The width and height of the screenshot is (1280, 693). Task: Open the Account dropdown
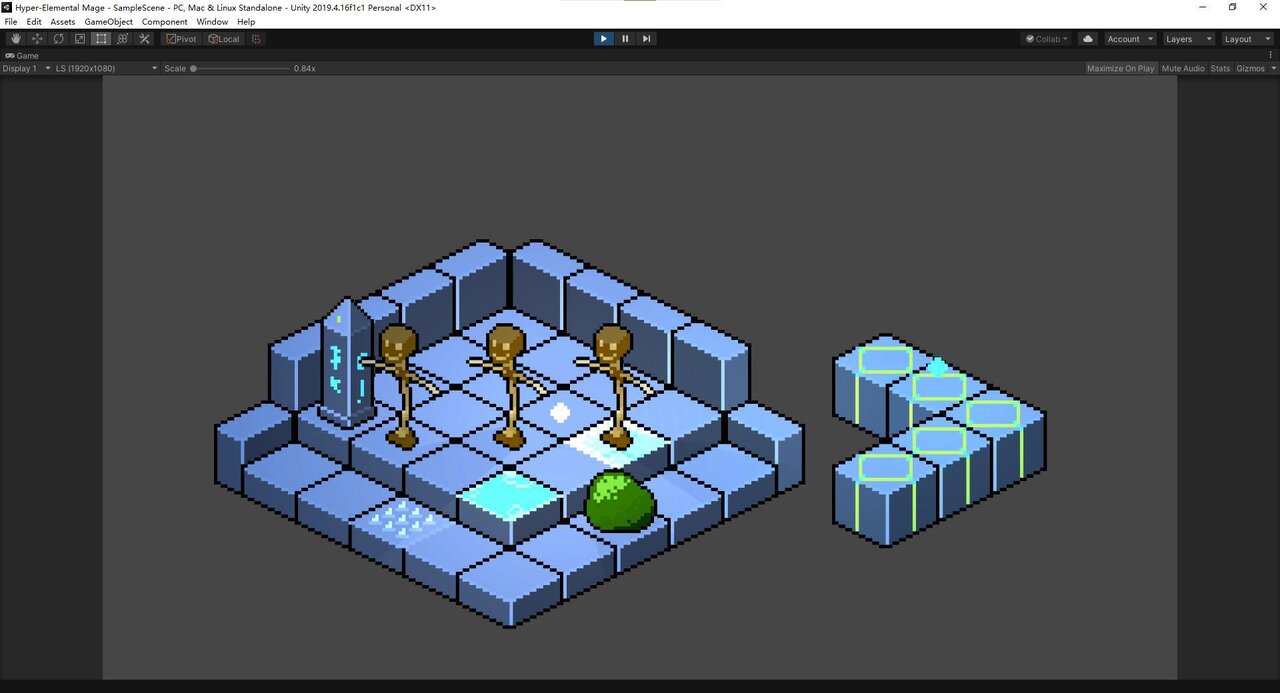tap(1129, 39)
